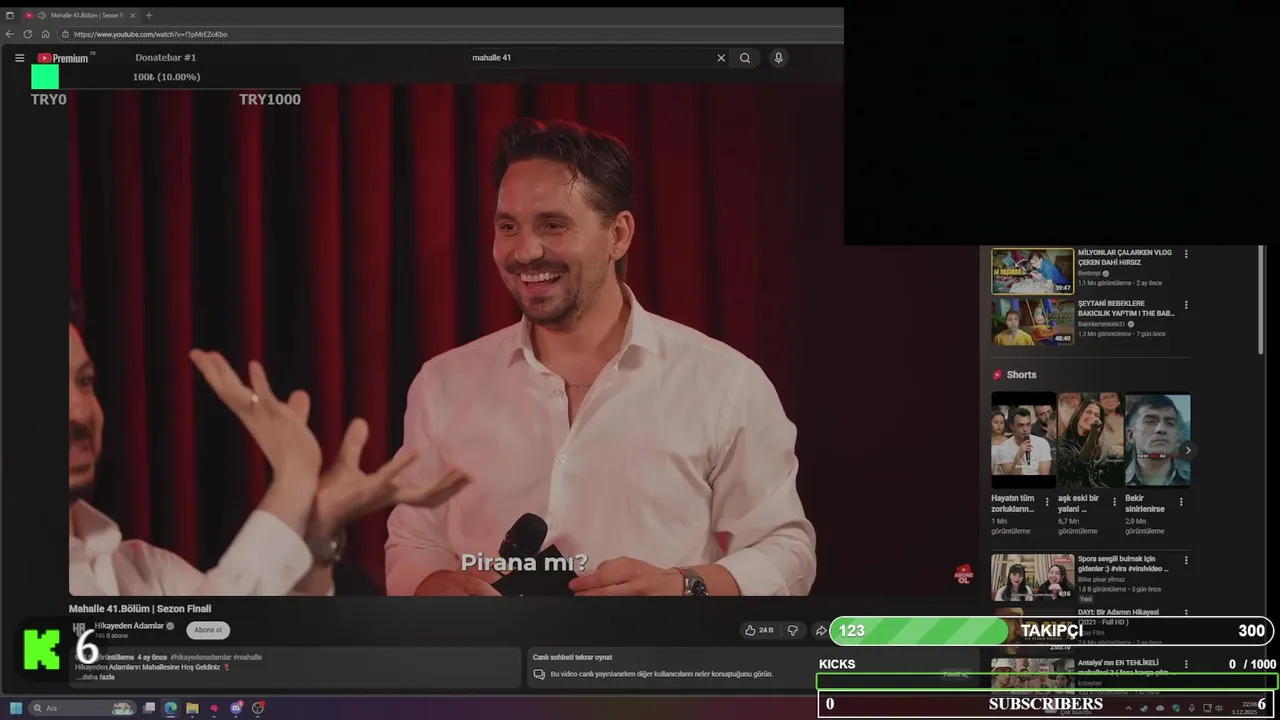Subscribe using the 'Abone ol' button
The width and height of the screenshot is (1280, 720).
[x=208, y=630]
